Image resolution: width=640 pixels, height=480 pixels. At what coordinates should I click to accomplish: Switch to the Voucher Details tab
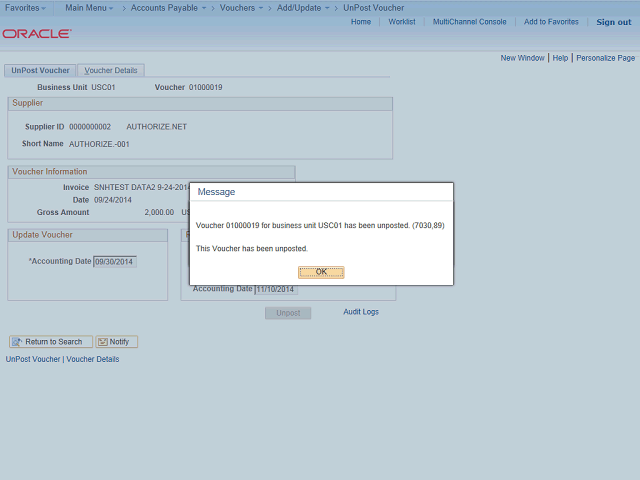point(111,70)
